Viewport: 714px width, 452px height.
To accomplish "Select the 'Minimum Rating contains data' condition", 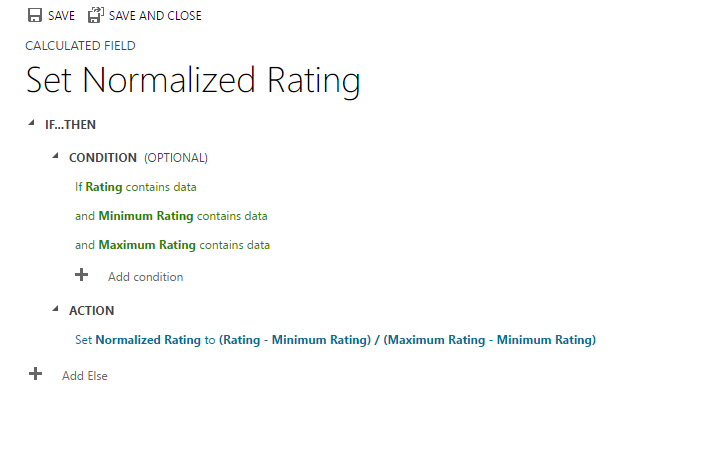I will 171,216.
